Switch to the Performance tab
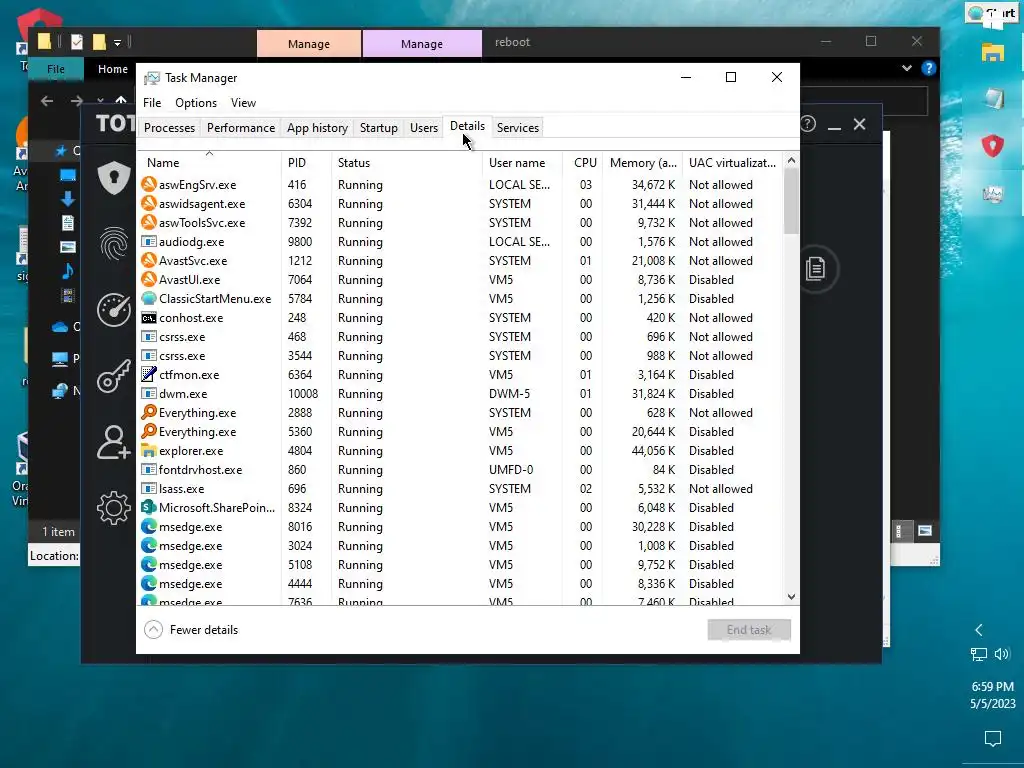The image size is (1024, 768). [241, 127]
